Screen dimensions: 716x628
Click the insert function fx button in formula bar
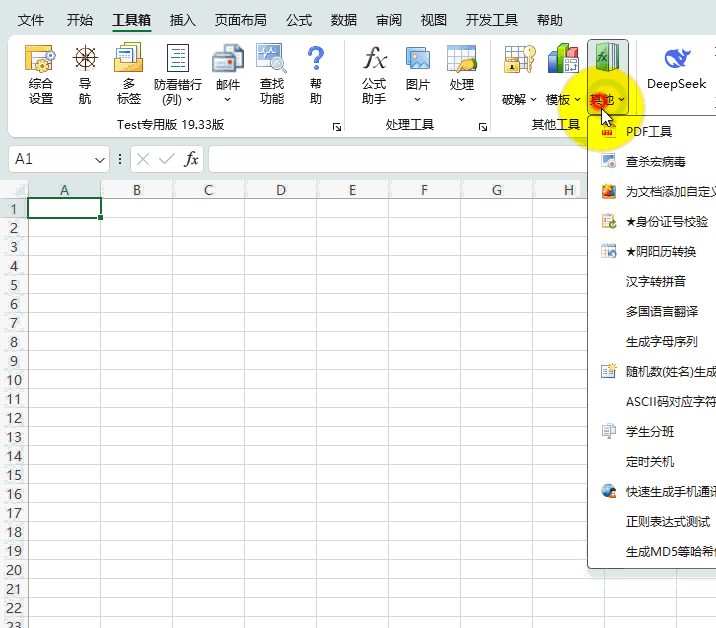click(x=192, y=159)
